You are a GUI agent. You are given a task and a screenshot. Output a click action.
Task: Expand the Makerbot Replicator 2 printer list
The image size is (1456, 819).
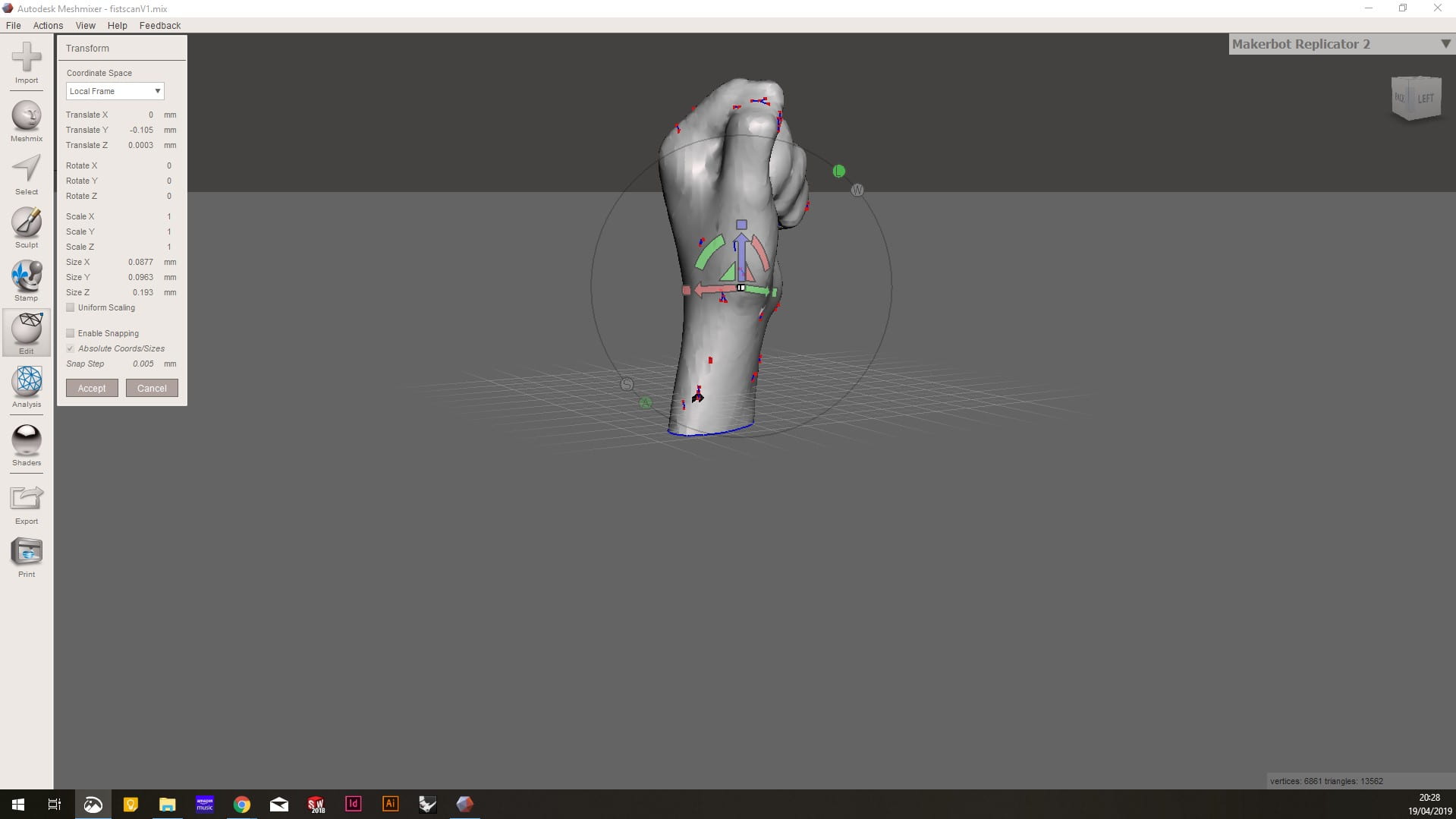pyautogui.click(x=1445, y=44)
